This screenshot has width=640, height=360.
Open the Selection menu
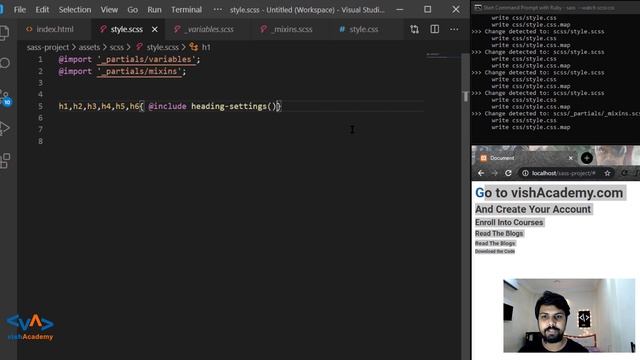tap(75, 9)
